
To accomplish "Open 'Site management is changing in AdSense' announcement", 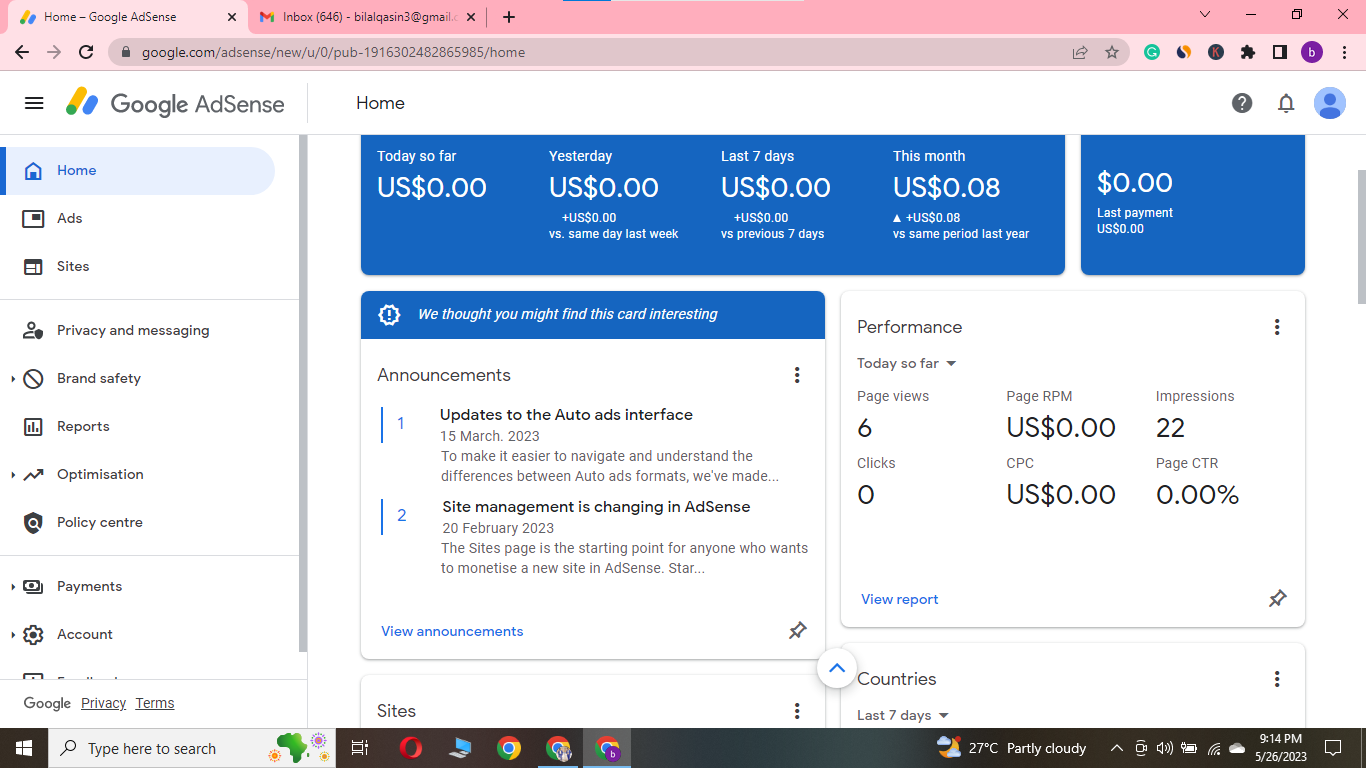I will 596,507.
